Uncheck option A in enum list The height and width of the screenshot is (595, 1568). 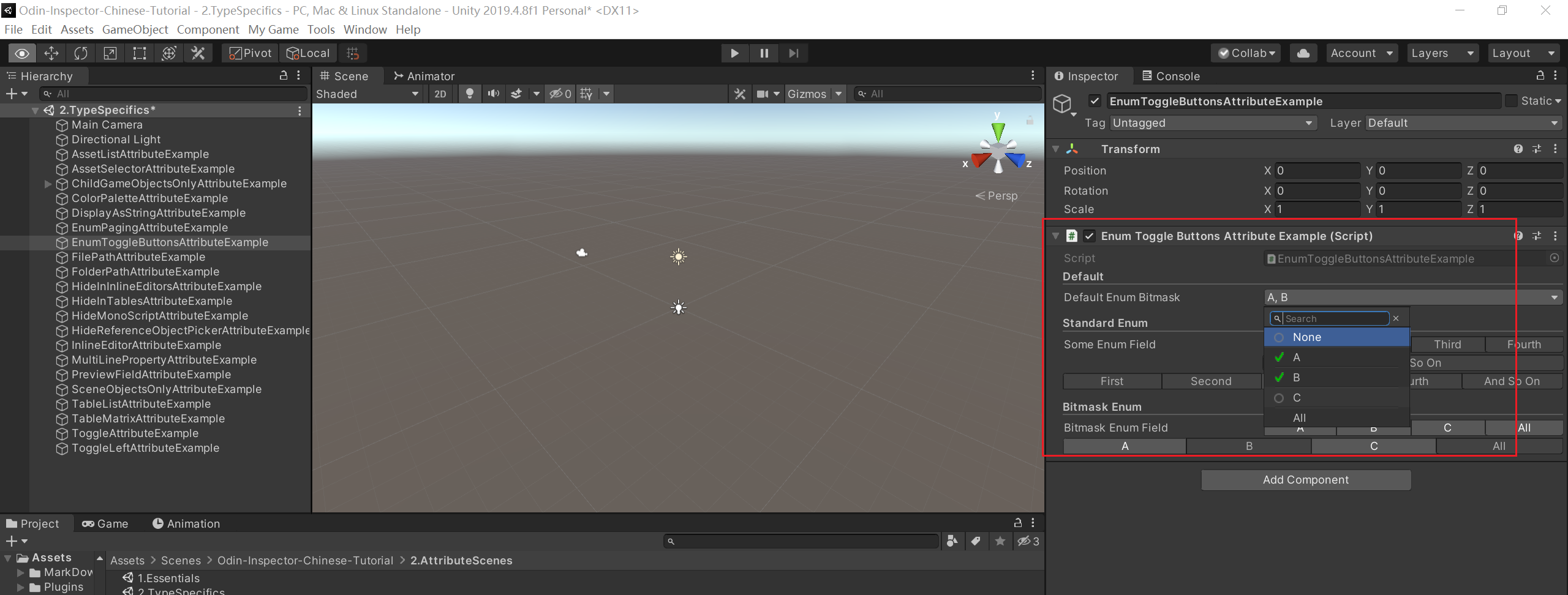tap(1337, 357)
